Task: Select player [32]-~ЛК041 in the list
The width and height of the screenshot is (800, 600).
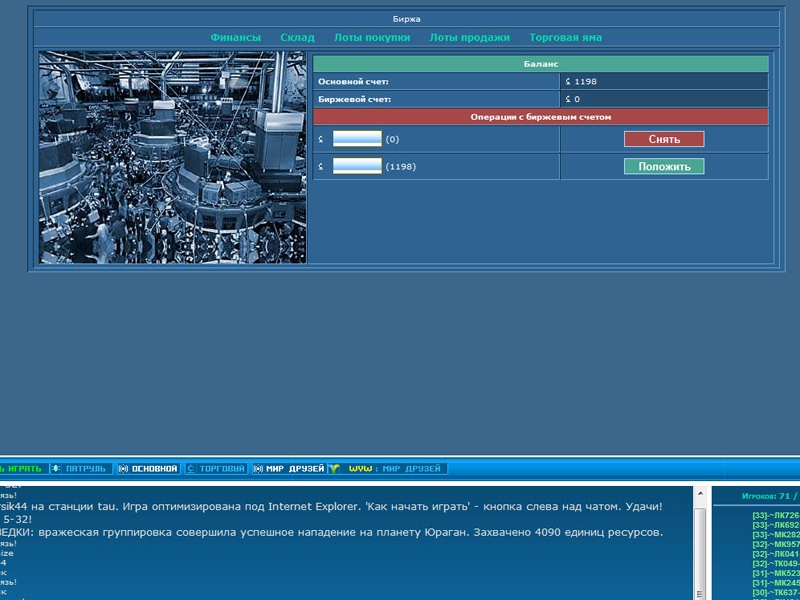Action: (776, 554)
